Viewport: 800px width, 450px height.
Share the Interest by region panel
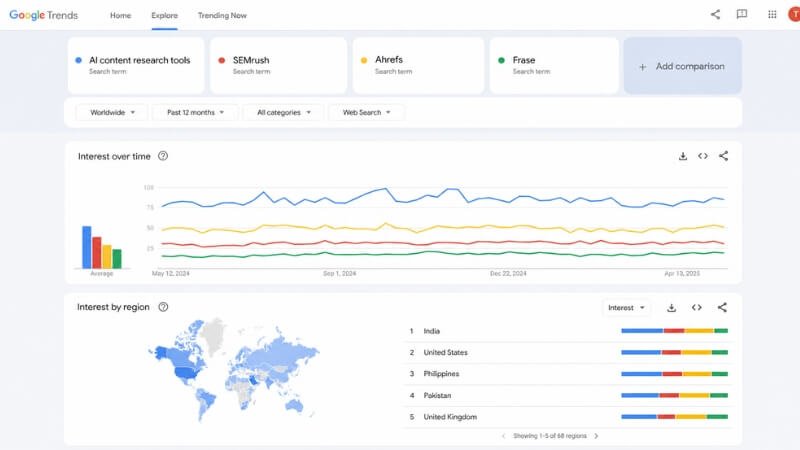coord(722,307)
